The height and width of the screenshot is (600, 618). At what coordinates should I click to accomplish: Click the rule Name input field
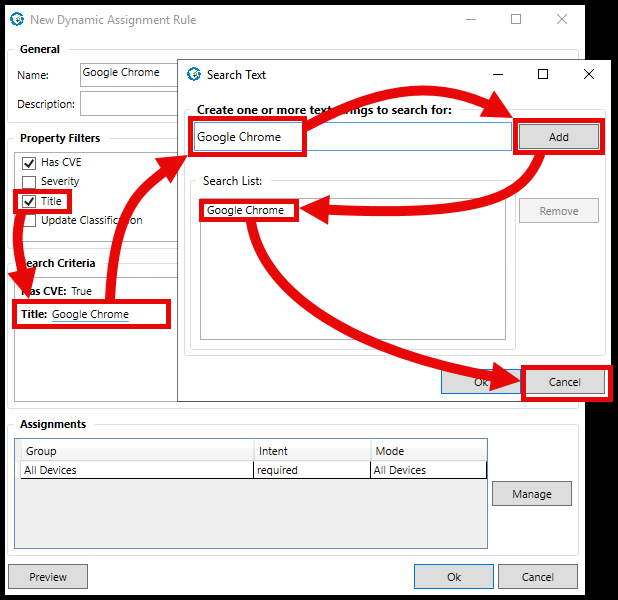pos(129,74)
